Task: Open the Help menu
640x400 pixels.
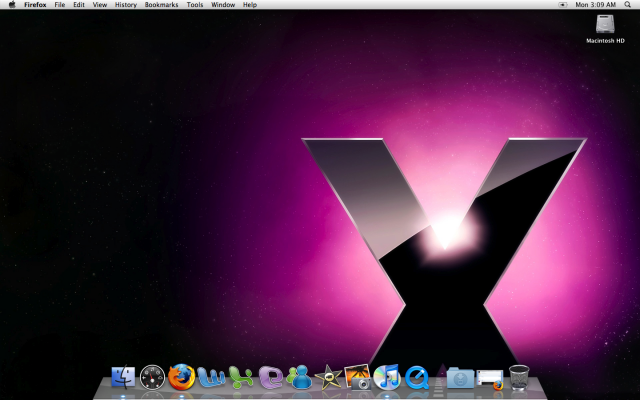Action: pyautogui.click(x=250, y=4)
